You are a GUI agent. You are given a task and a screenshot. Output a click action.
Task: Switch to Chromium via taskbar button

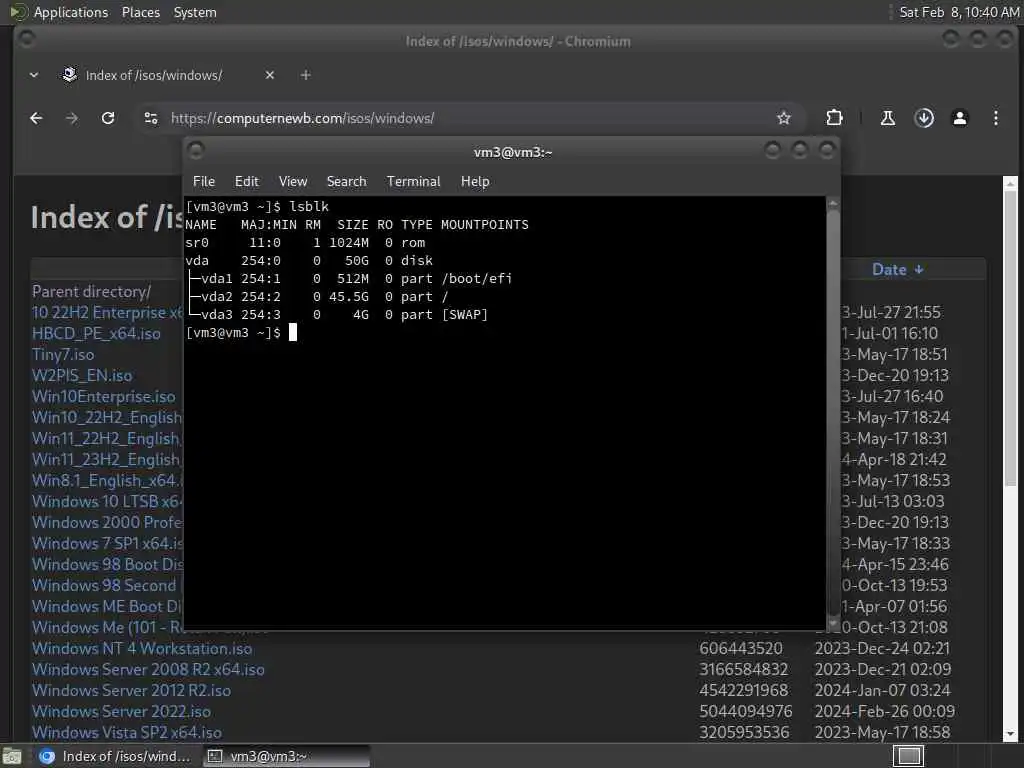pos(115,756)
